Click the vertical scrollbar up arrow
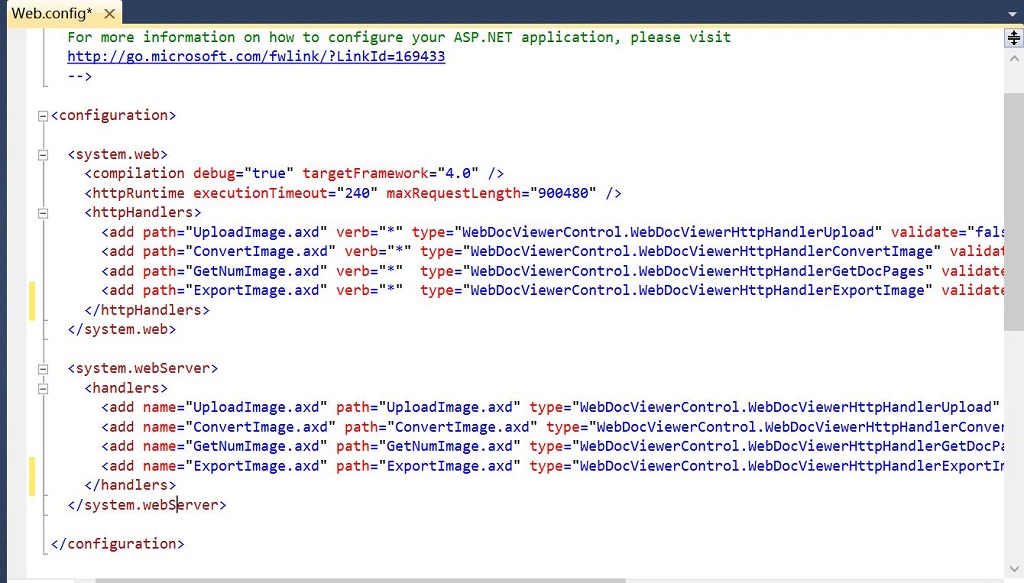This screenshot has height=583, width=1024. tap(1013, 60)
